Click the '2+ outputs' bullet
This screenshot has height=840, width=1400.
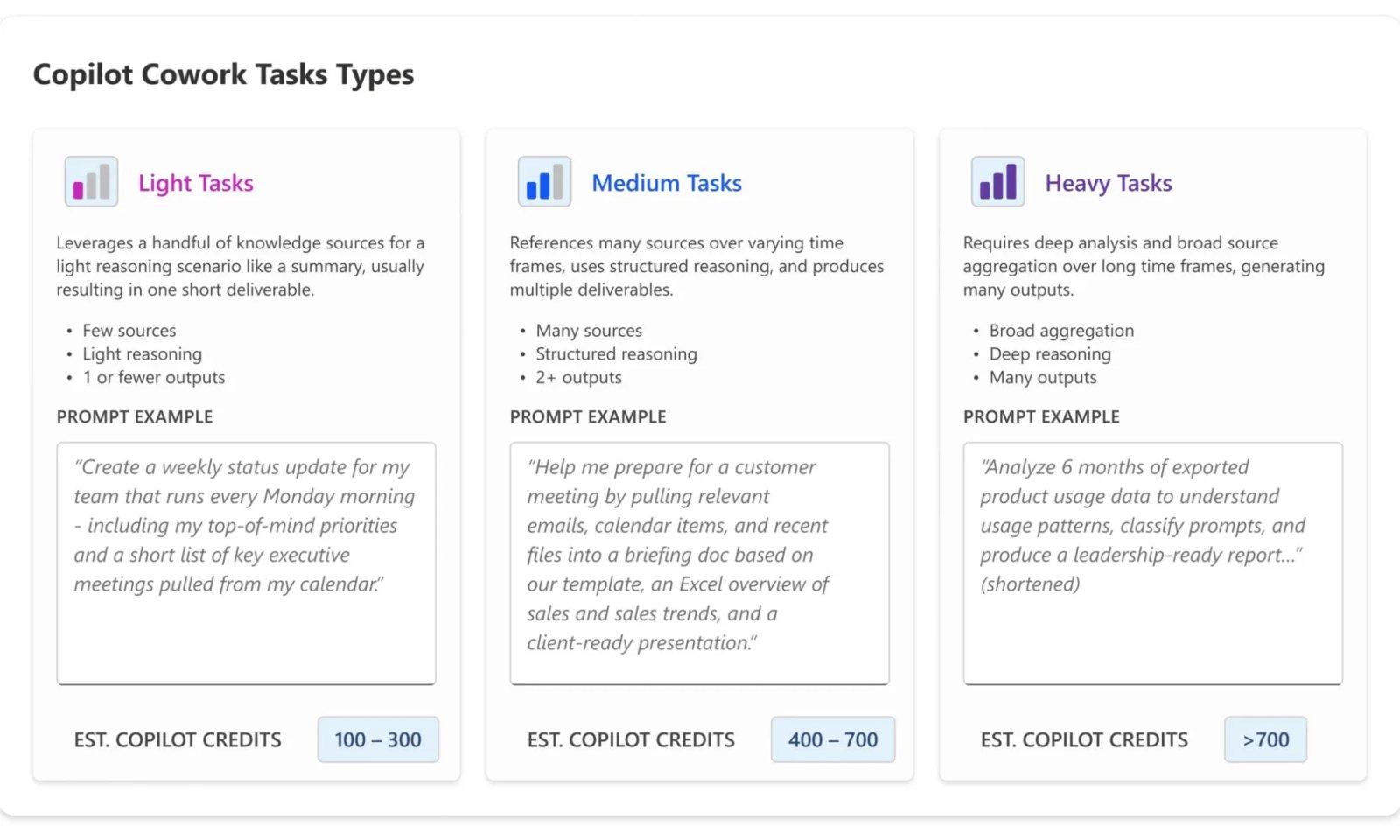tap(579, 378)
